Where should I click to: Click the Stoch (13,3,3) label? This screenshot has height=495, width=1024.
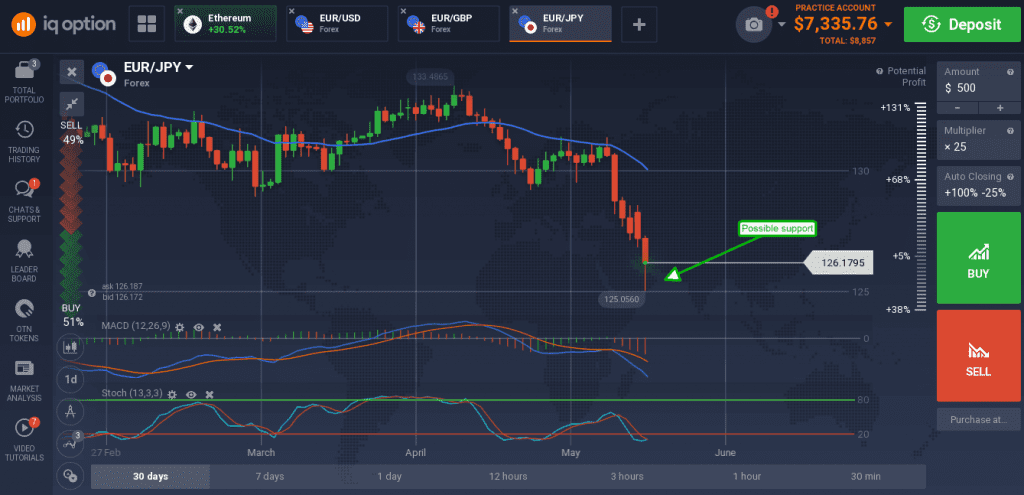coord(133,394)
